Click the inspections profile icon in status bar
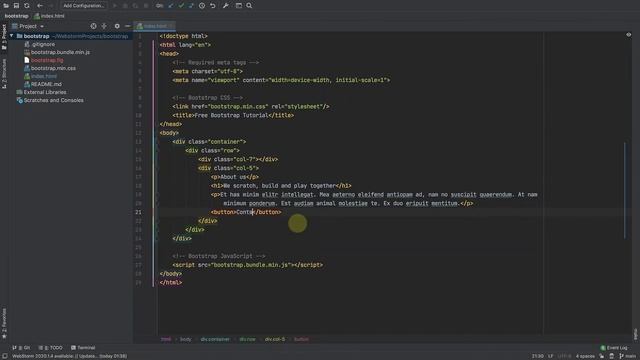640x360 pixels. pos(611,356)
